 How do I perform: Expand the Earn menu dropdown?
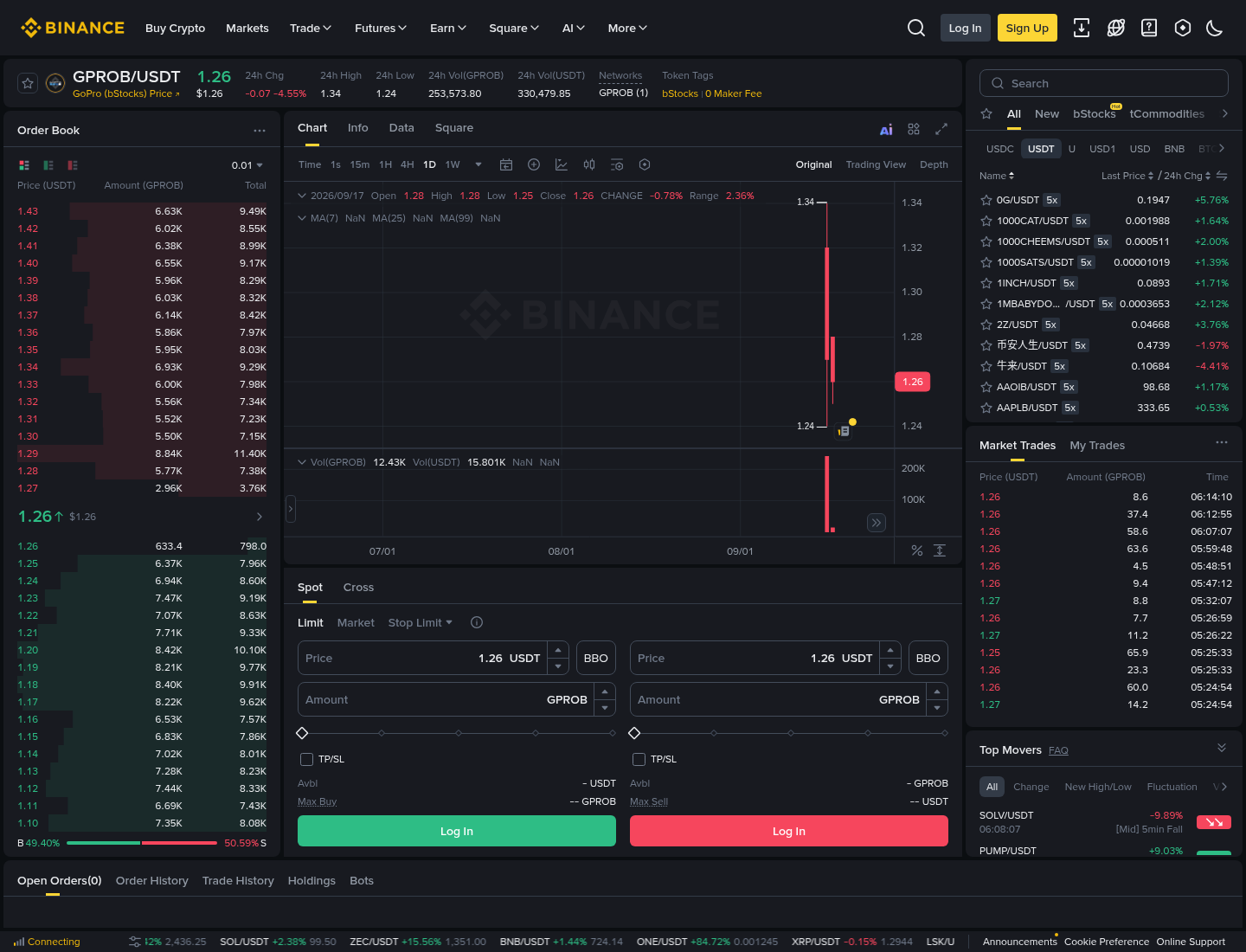click(448, 28)
